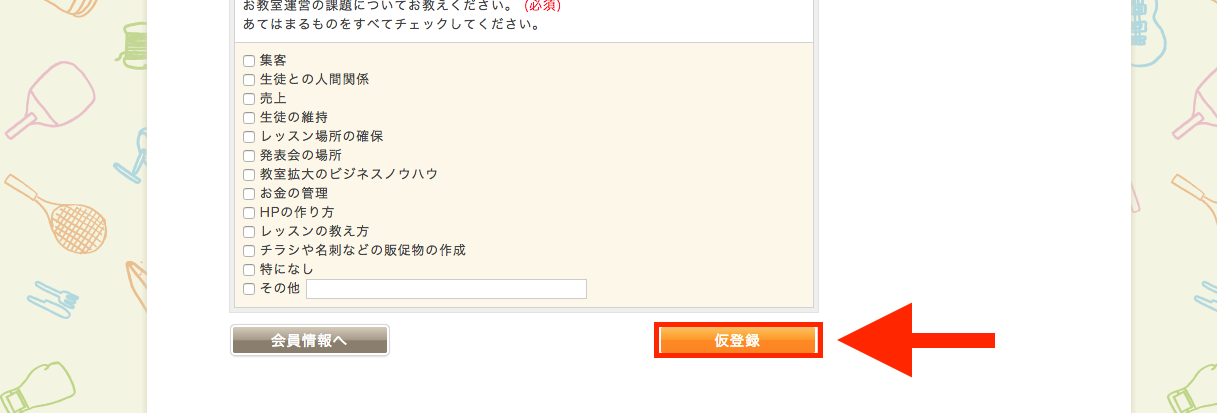Check 教室拡大のビジネスノウハウ option
This screenshot has width=1217, height=413.
pos(249,175)
